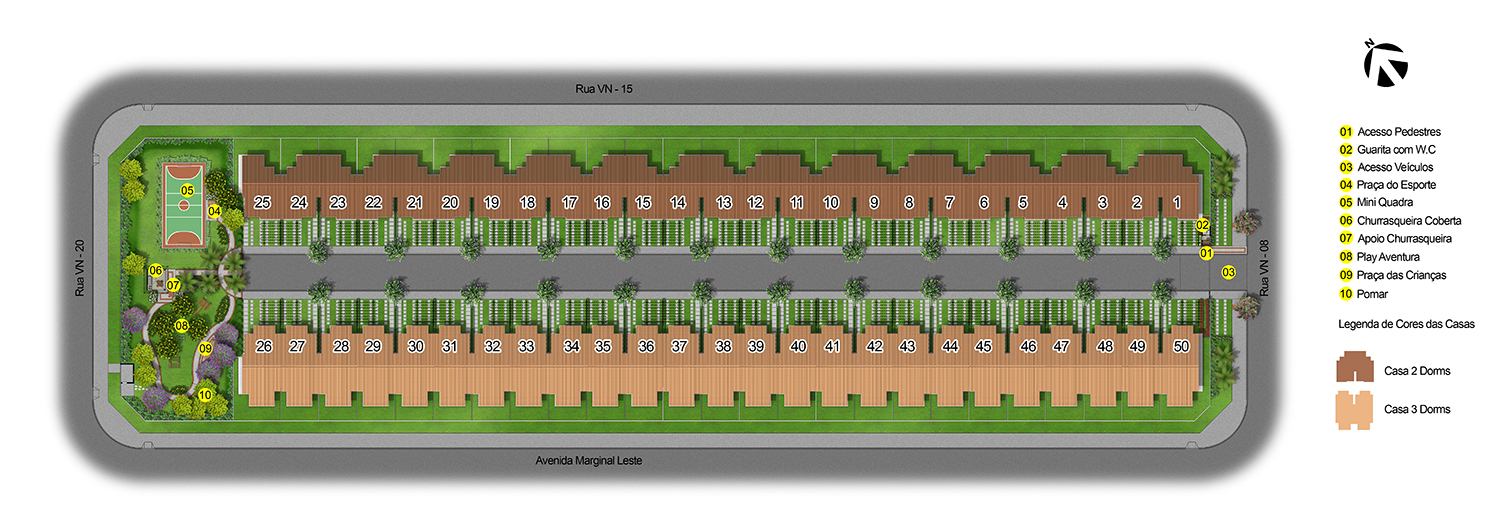Select house number 22
Viewport: 1500px width, 529px height.
373,203
